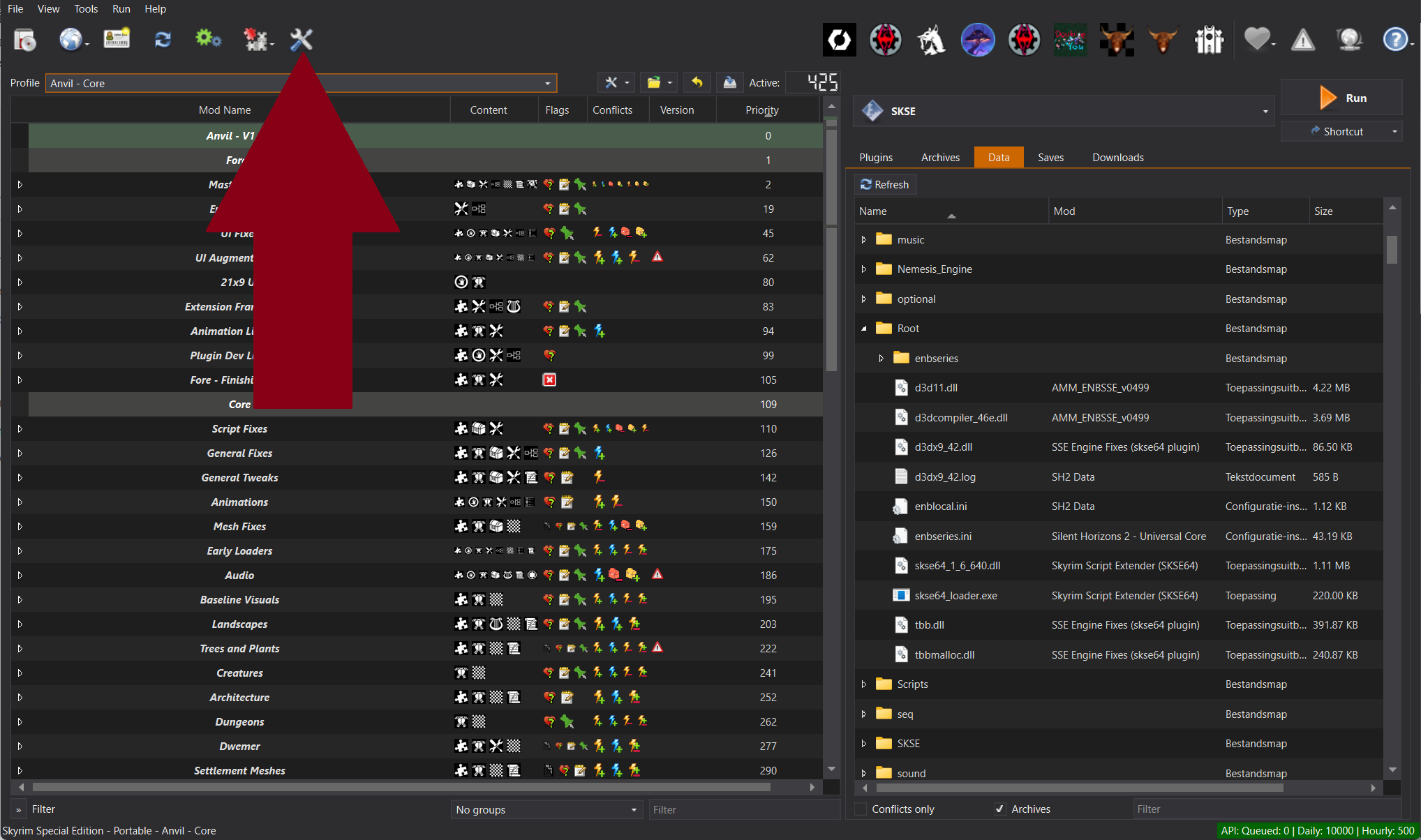Toggle the Archives checkbox
Viewport: 1421px width, 840px height.
click(999, 809)
